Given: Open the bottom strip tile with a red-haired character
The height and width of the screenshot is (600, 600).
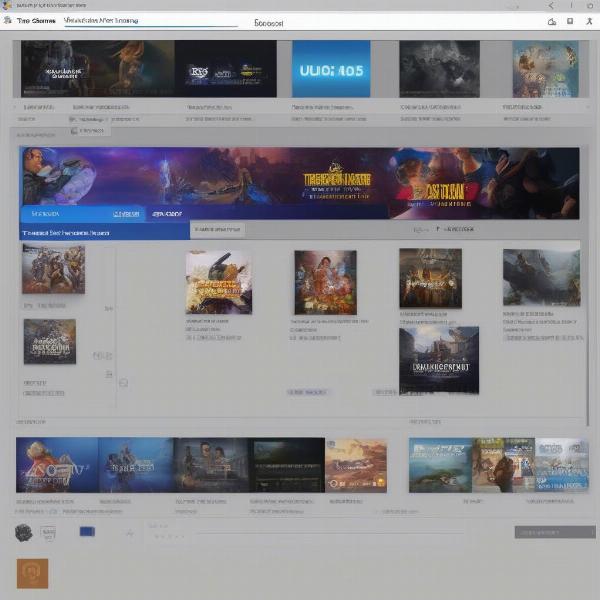Looking at the screenshot, I should (x=57, y=465).
